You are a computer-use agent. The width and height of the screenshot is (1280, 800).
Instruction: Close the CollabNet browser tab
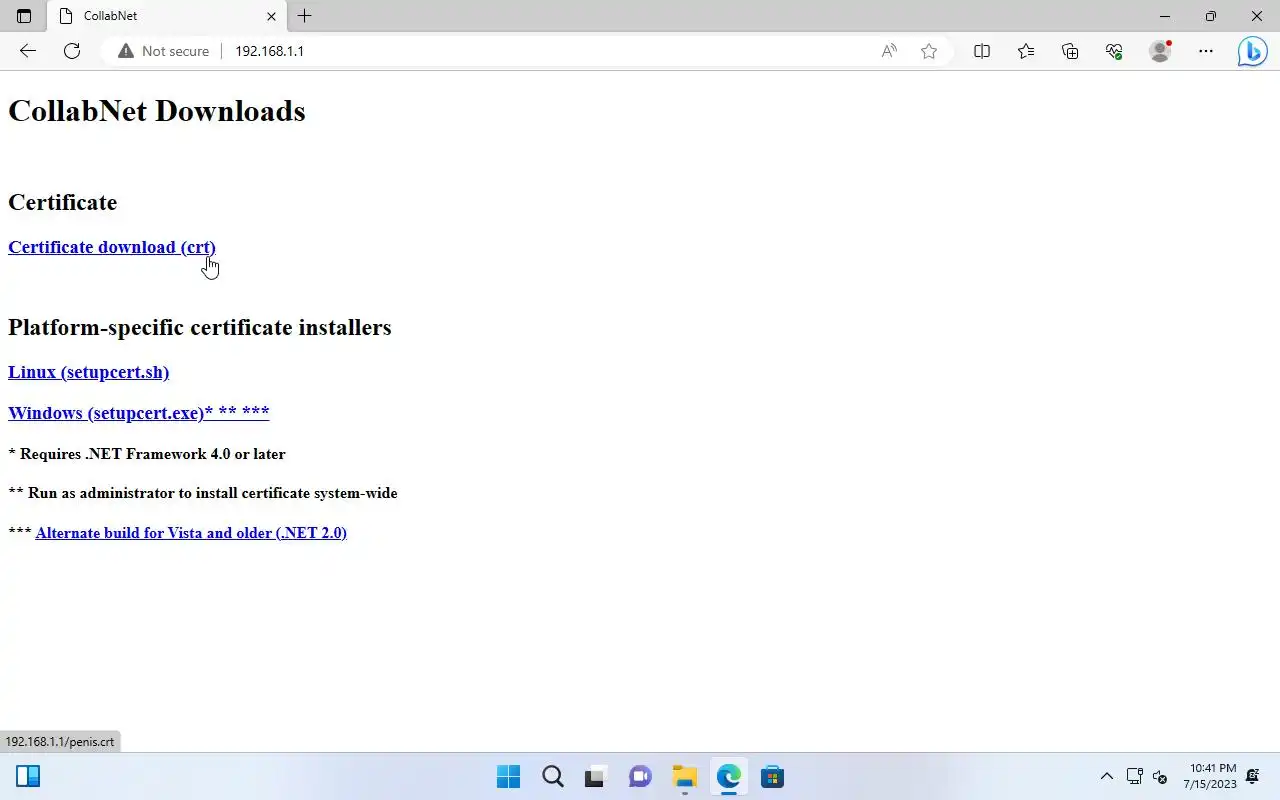click(271, 16)
